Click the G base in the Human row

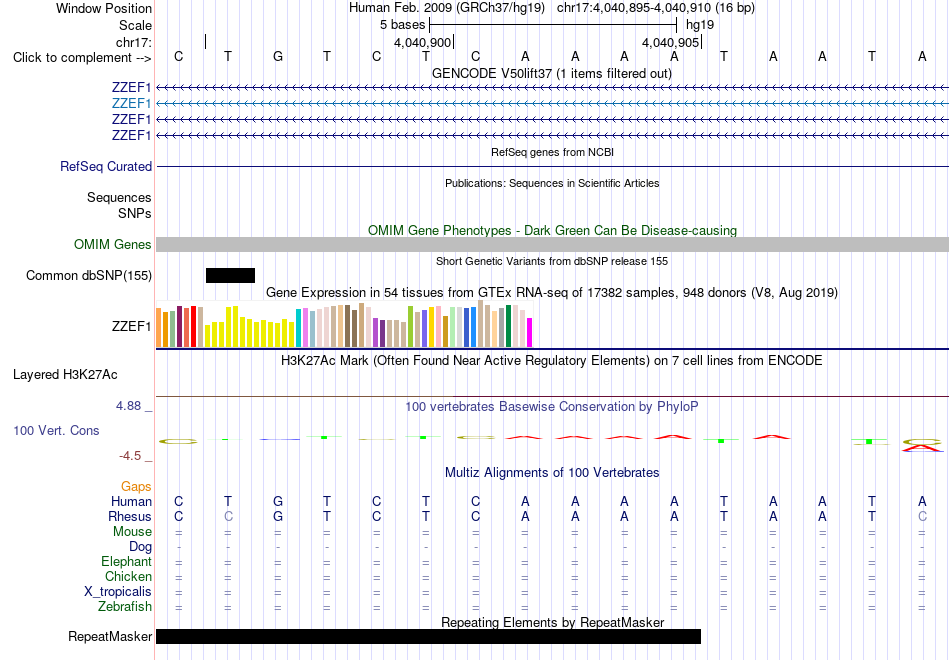[277, 501]
